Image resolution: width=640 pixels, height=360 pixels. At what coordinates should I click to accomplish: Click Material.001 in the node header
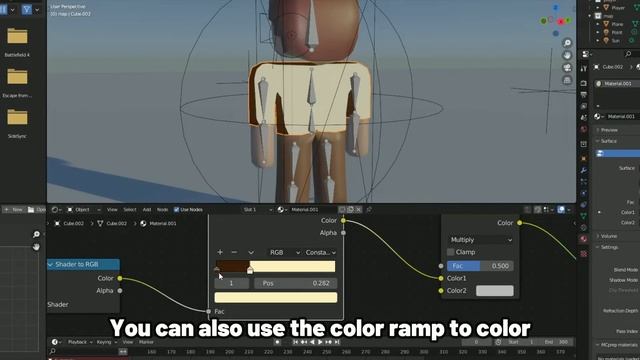[304, 209]
